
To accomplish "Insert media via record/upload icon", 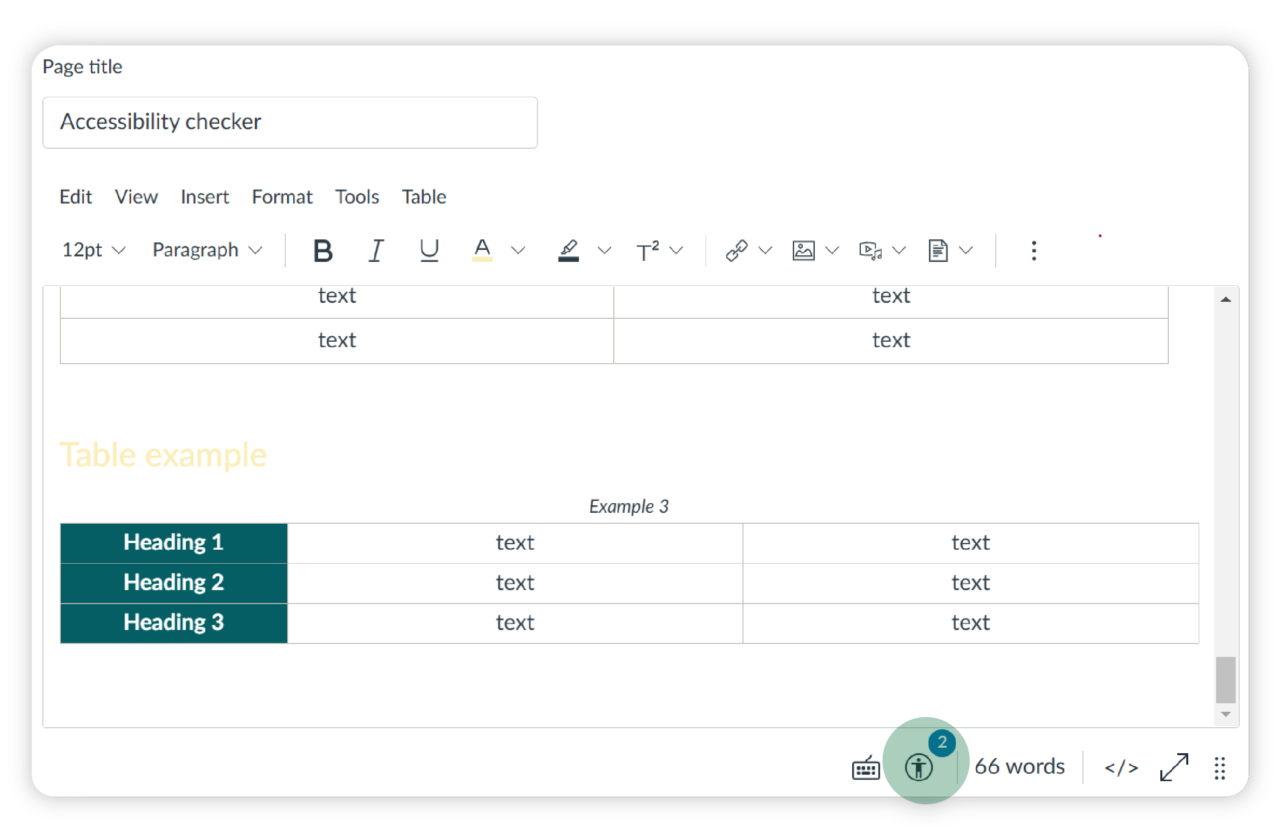I will (x=870, y=250).
